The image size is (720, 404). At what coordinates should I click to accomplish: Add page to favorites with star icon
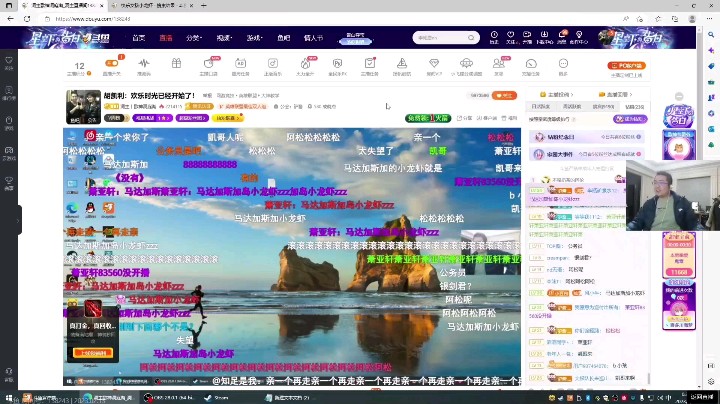(640, 19)
